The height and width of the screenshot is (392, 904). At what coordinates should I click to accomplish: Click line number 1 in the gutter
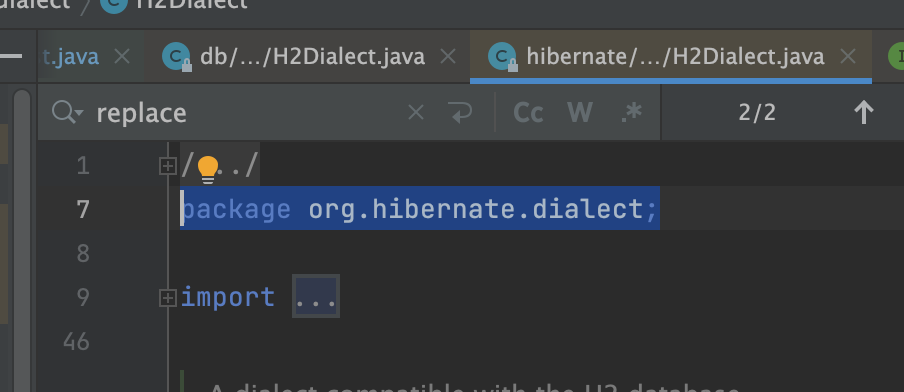(x=83, y=166)
